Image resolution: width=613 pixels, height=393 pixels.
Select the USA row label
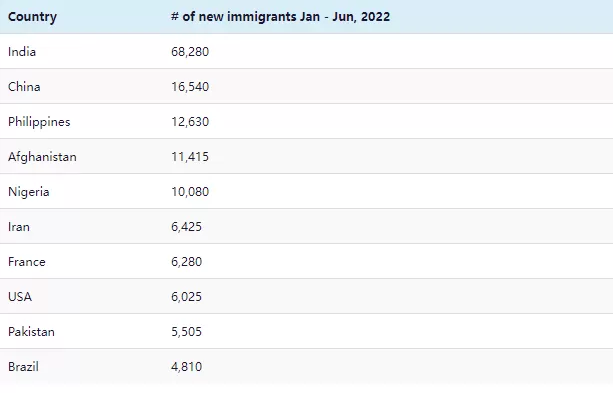[20, 297]
